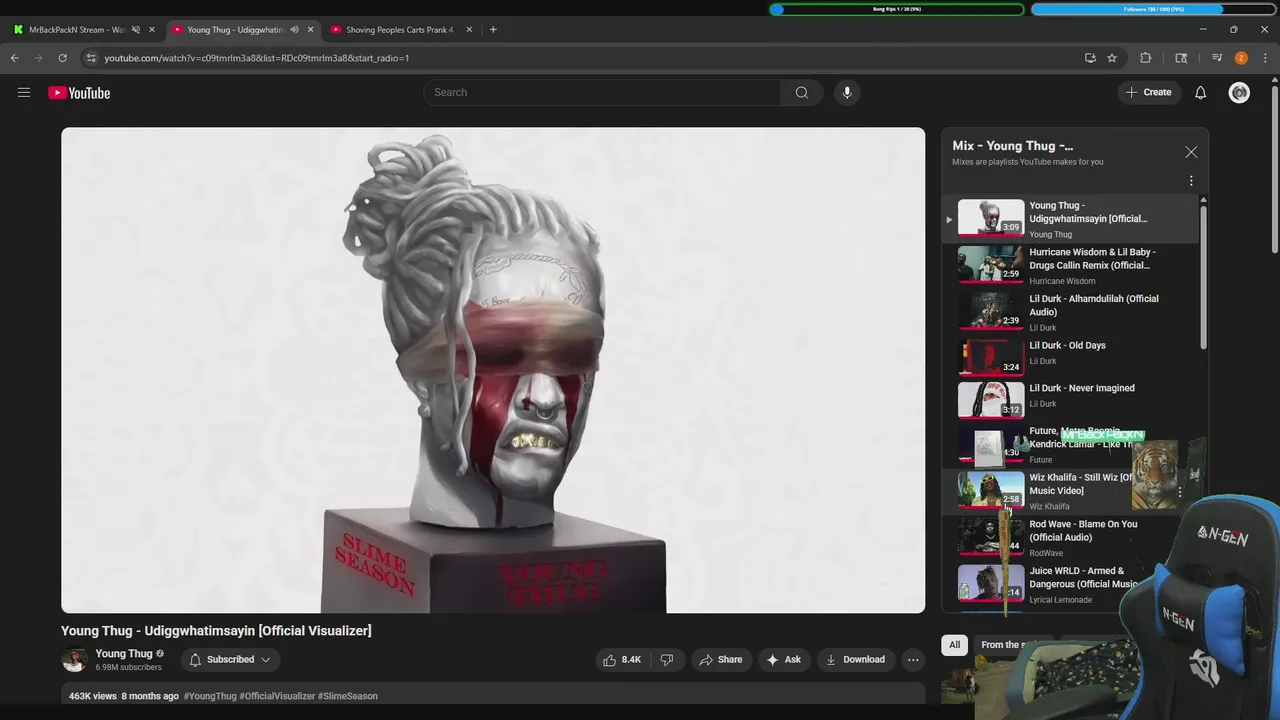Mute the Young Thug tab audio
Image resolution: width=1280 pixels, height=720 pixels.
(x=294, y=30)
